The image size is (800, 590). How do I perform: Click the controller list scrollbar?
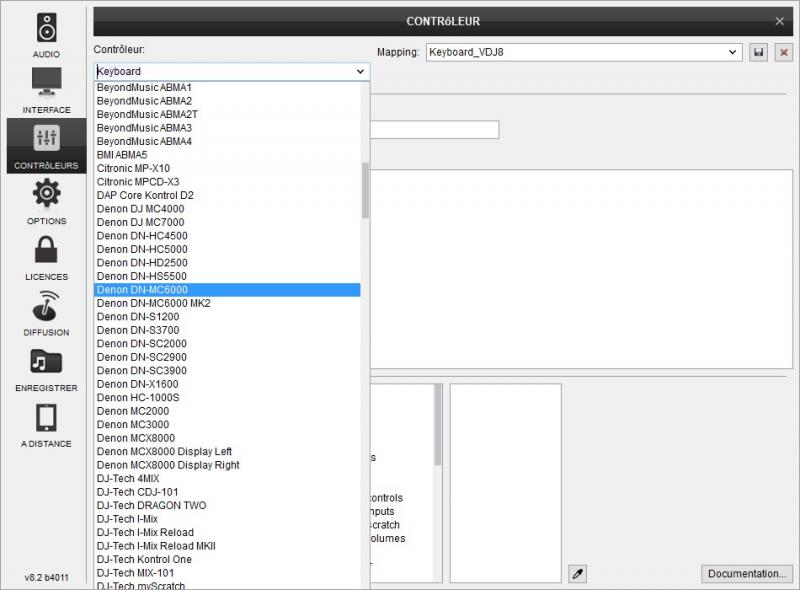click(x=365, y=190)
